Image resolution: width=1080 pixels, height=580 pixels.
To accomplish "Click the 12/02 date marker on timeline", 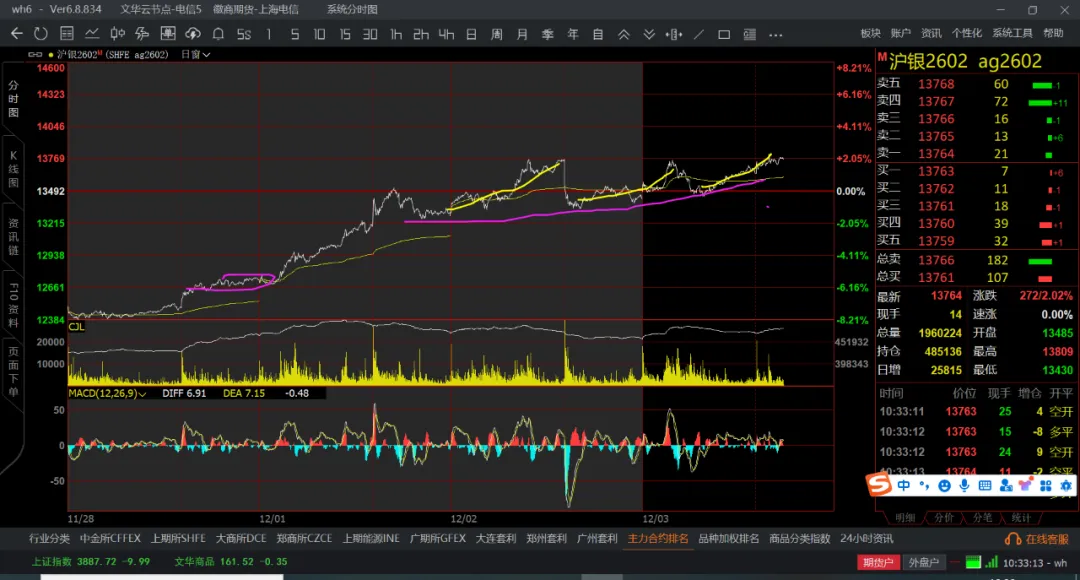I will 463,520.
